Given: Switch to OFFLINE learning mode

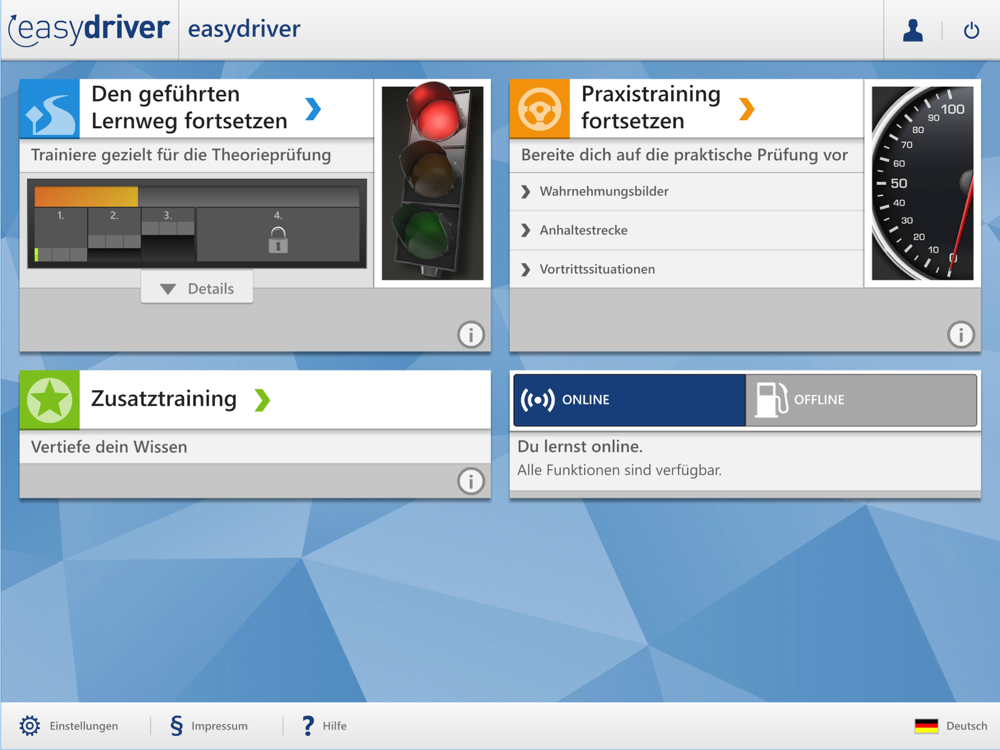Looking at the screenshot, I should pos(861,400).
